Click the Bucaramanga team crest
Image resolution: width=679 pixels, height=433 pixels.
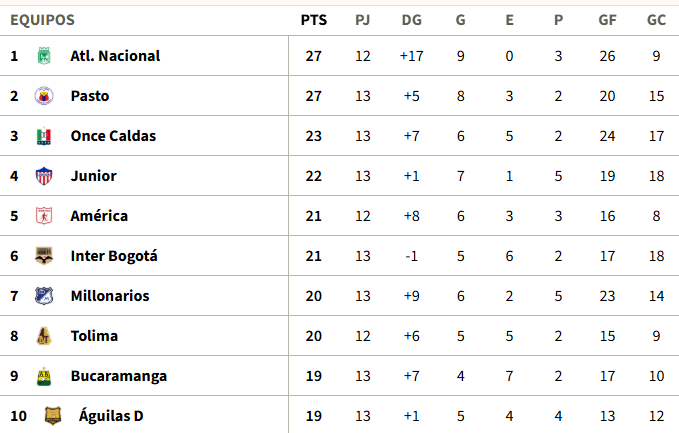click(x=43, y=376)
